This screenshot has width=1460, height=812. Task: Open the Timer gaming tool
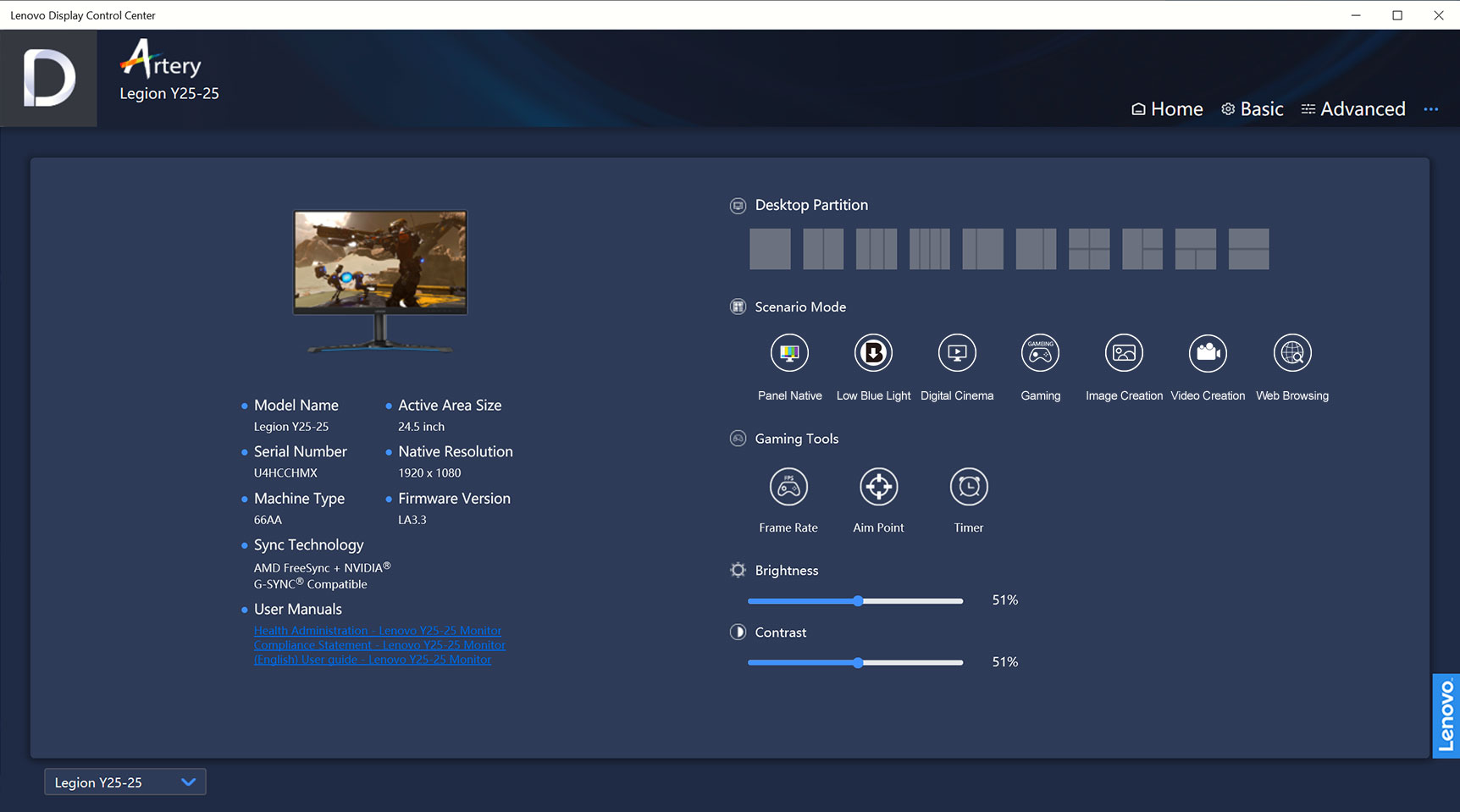click(x=968, y=486)
